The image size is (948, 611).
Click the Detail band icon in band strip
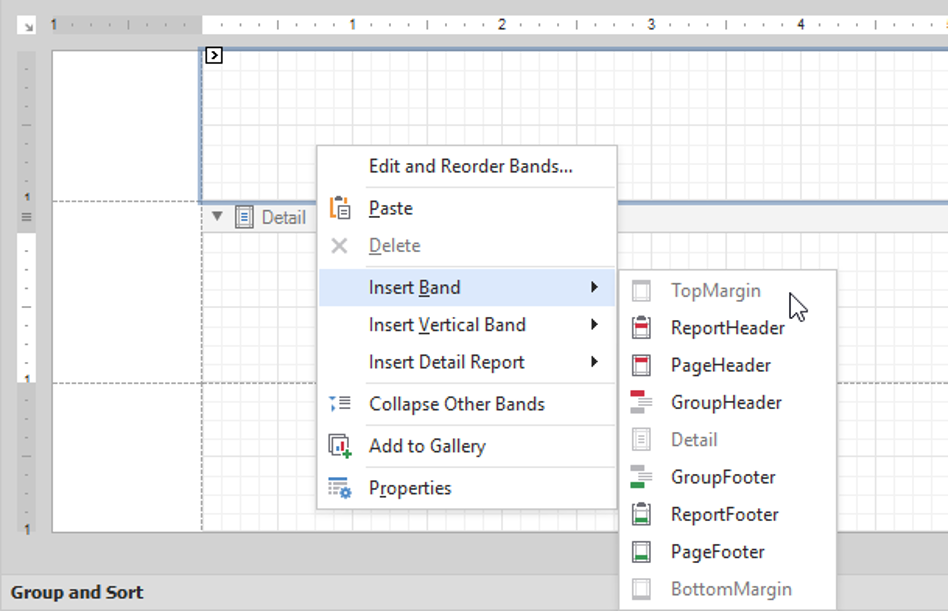[x=243, y=217]
